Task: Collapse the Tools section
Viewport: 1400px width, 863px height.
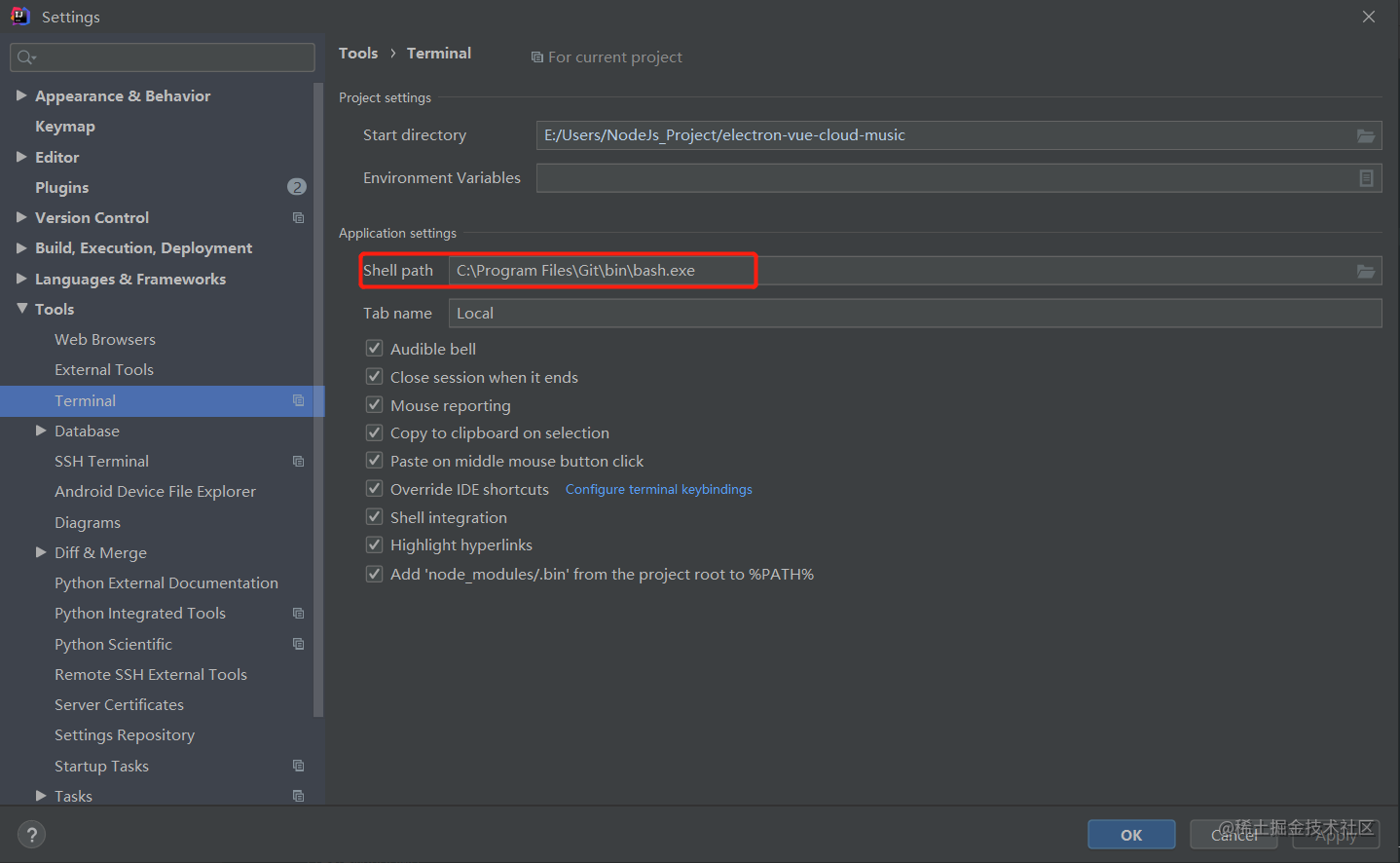Action: tap(22, 309)
